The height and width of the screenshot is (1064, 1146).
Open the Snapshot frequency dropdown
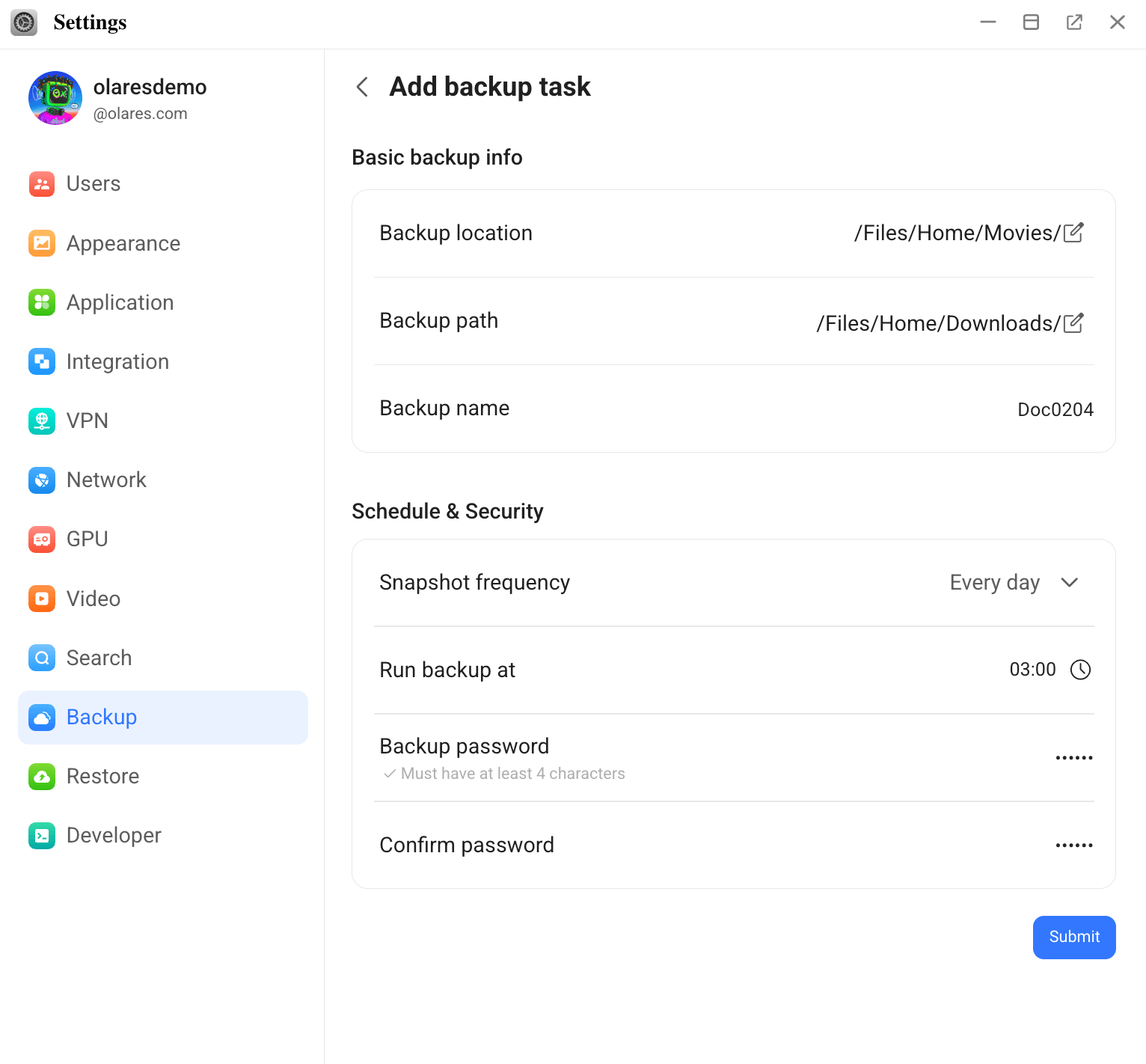(1070, 582)
